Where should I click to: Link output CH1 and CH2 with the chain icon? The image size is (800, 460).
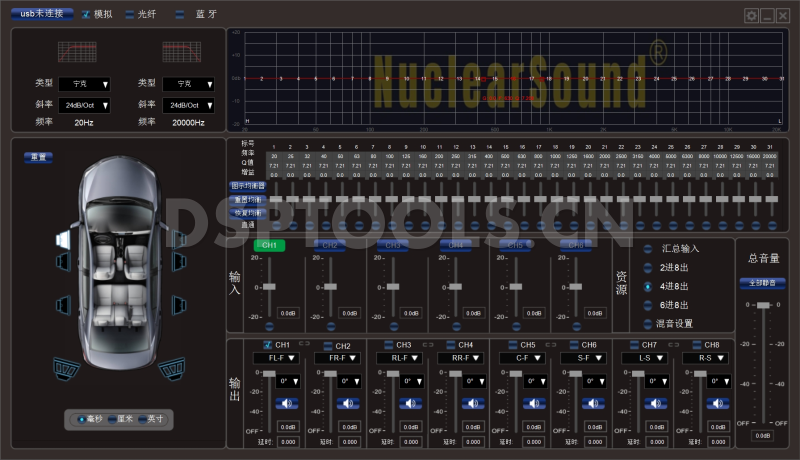305,344
